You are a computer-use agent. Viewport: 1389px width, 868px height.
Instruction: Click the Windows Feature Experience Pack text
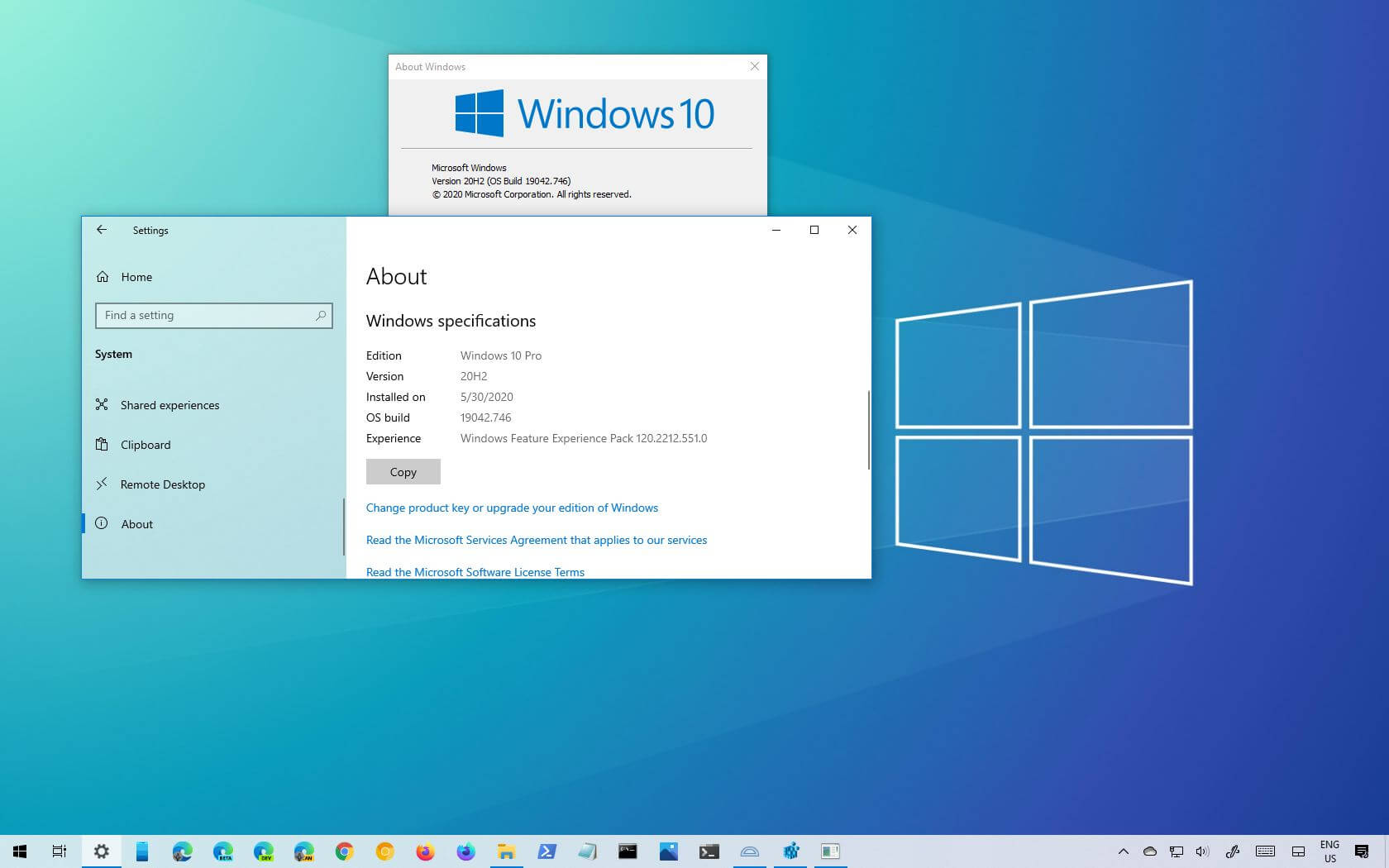(584, 438)
